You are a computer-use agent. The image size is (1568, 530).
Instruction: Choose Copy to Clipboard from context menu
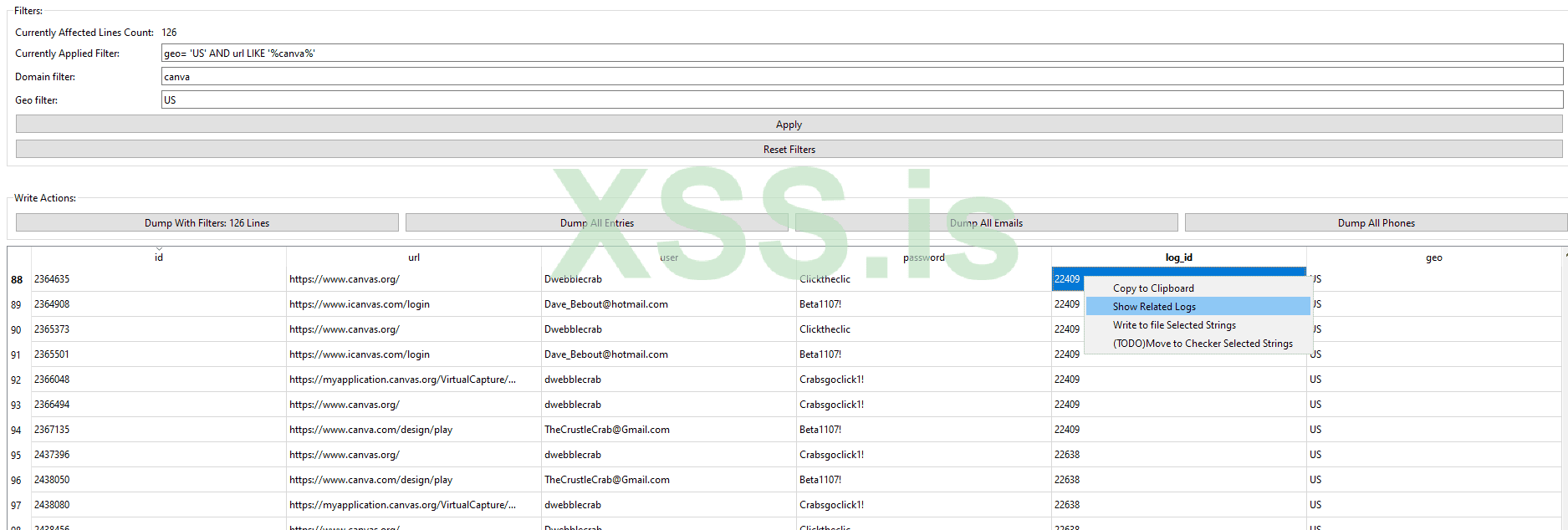tap(1198, 288)
